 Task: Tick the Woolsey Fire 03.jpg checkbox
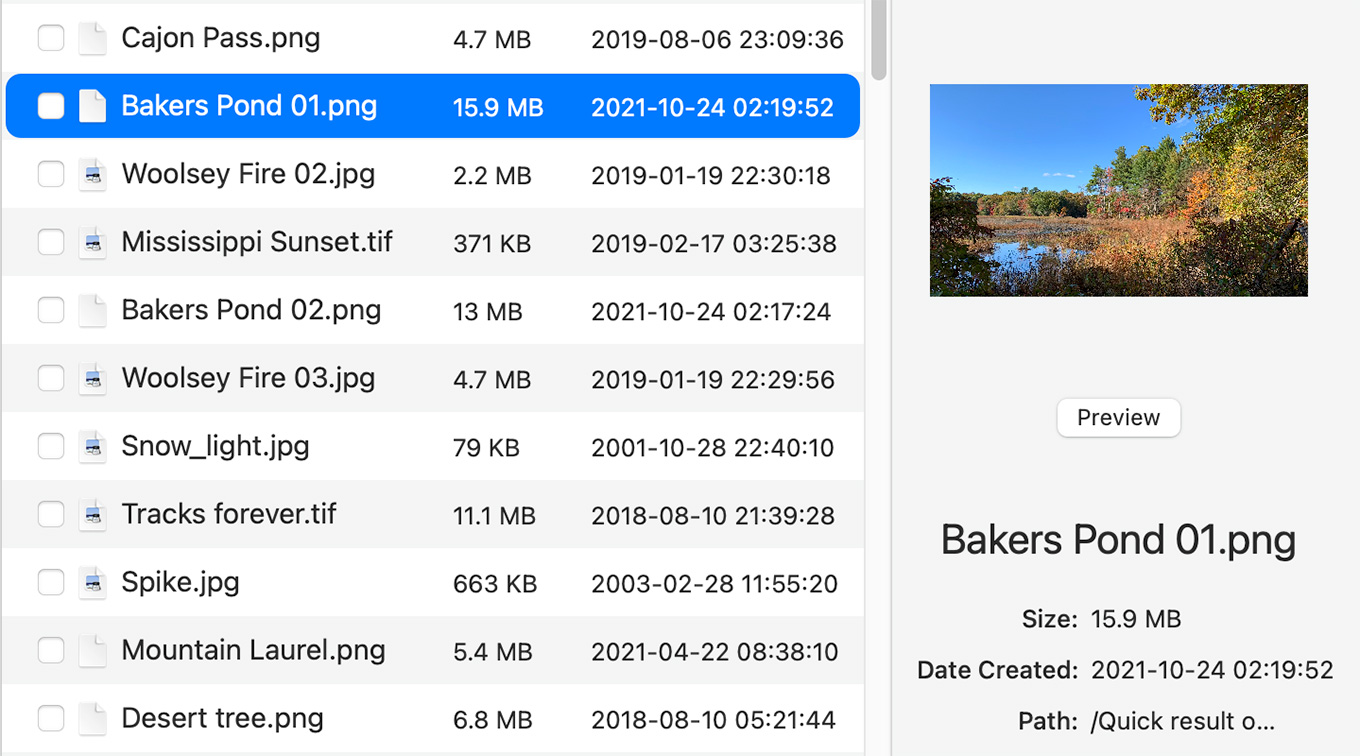tap(51, 379)
